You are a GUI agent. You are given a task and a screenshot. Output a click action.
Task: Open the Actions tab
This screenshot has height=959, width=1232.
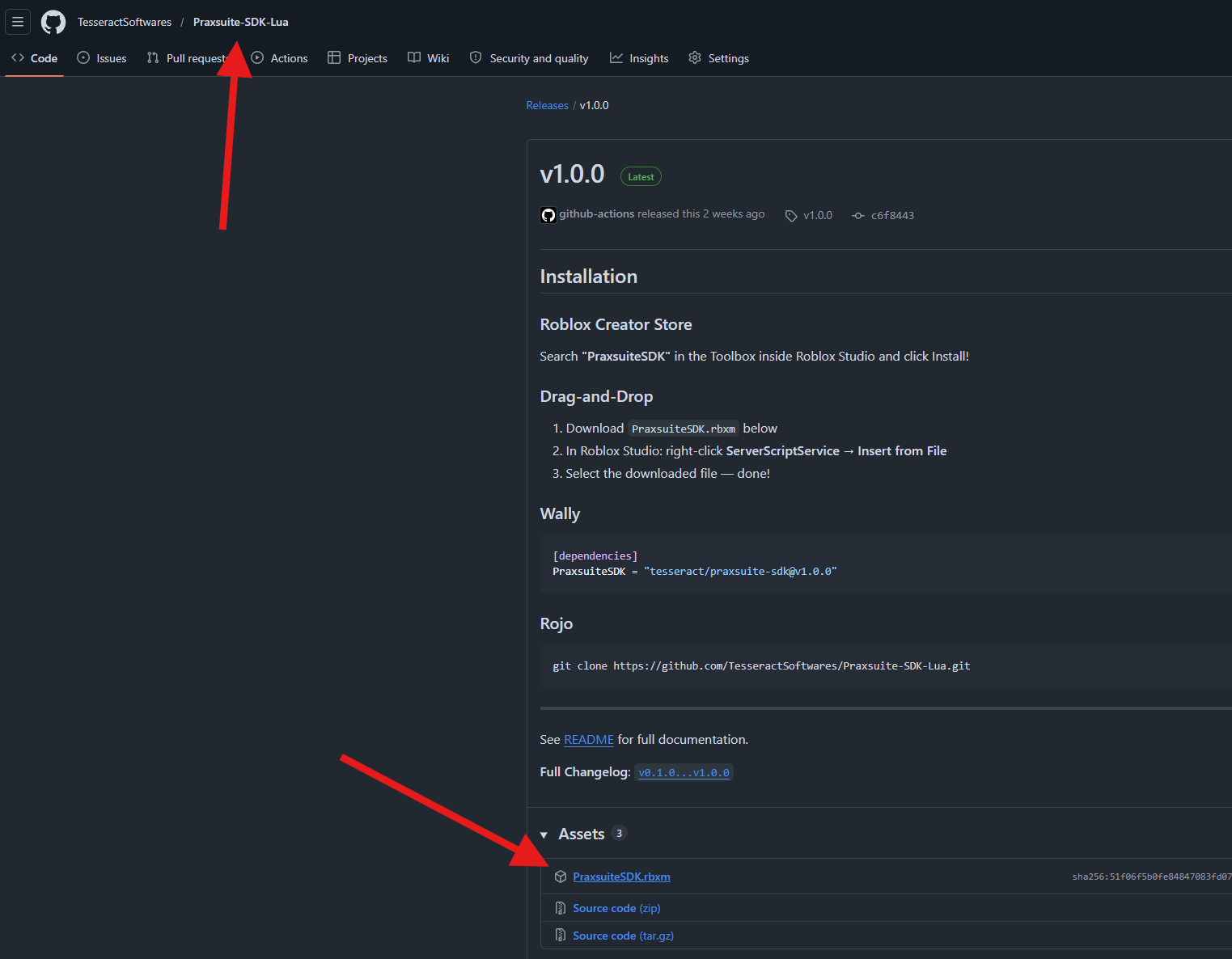click(x=280, y=58)
